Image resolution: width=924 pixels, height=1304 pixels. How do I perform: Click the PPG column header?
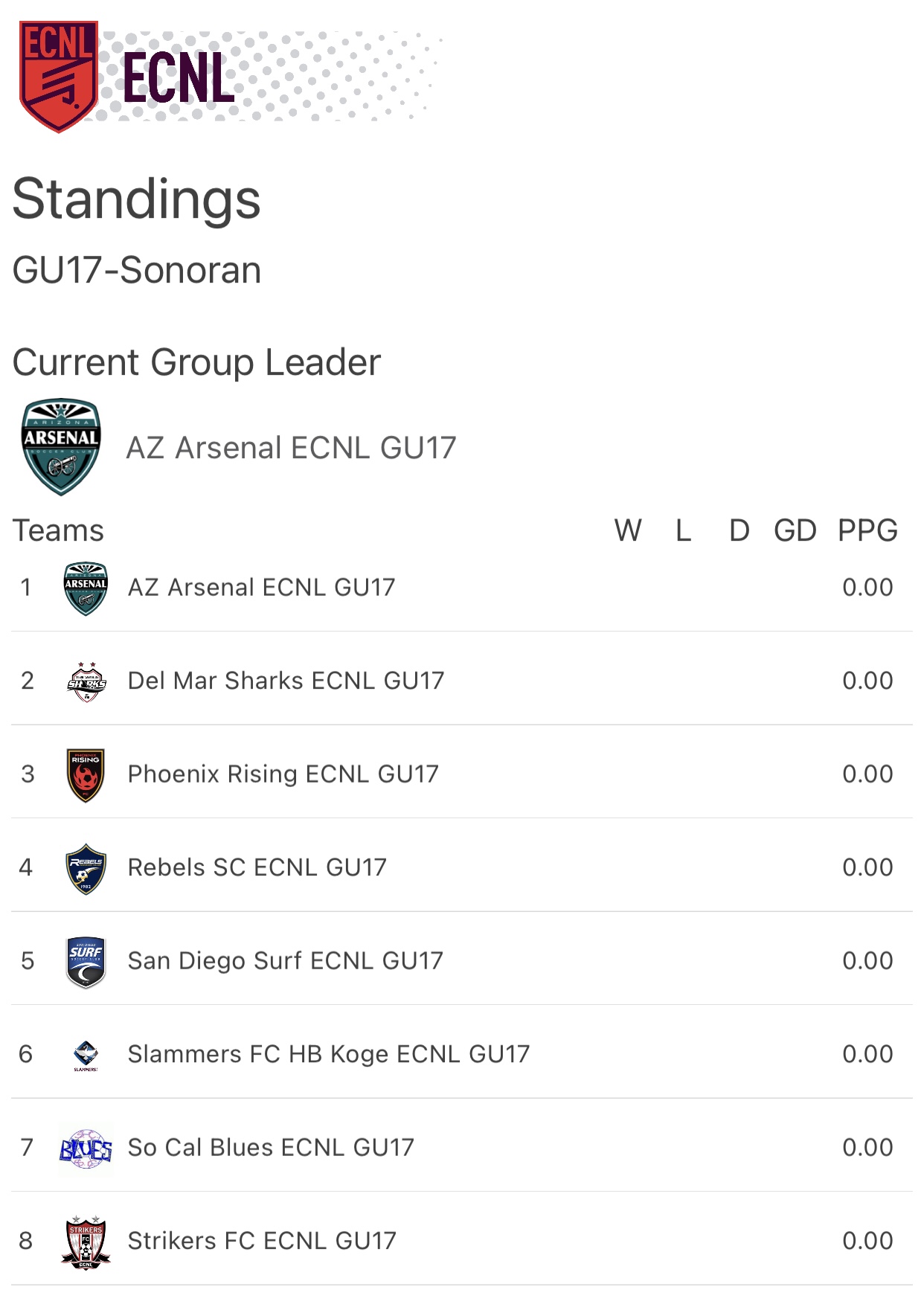(867, 531)
